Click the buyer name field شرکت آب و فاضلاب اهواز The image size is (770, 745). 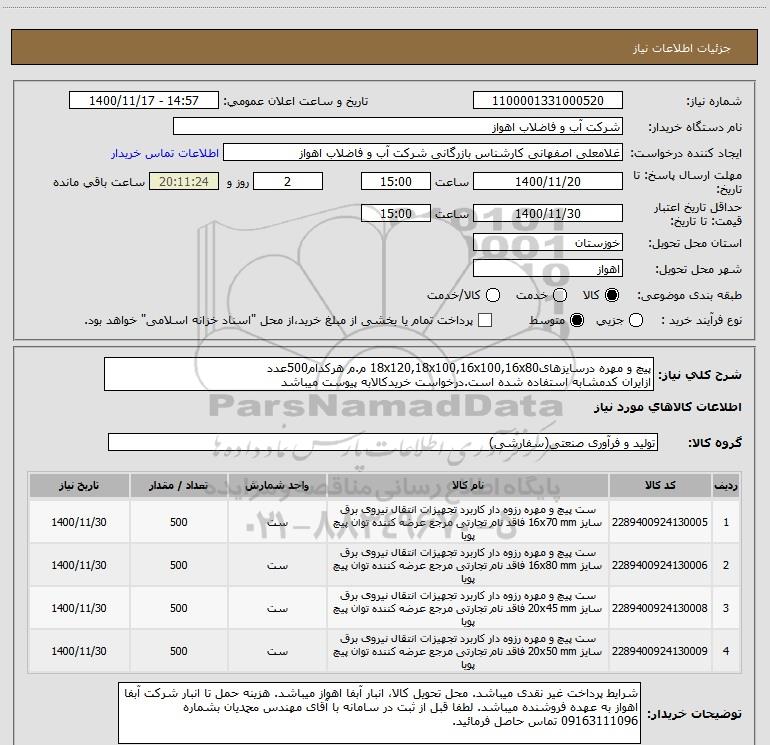tap(398, 127)
